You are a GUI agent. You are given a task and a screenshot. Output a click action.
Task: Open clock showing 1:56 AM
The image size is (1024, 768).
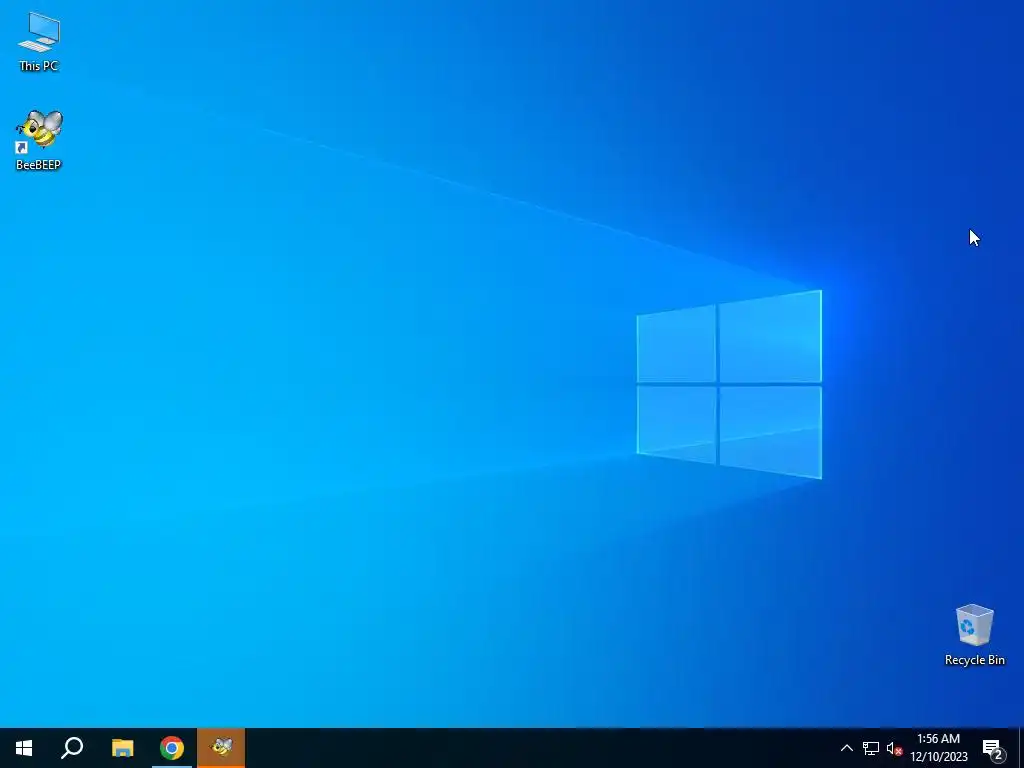pos(938,739)
